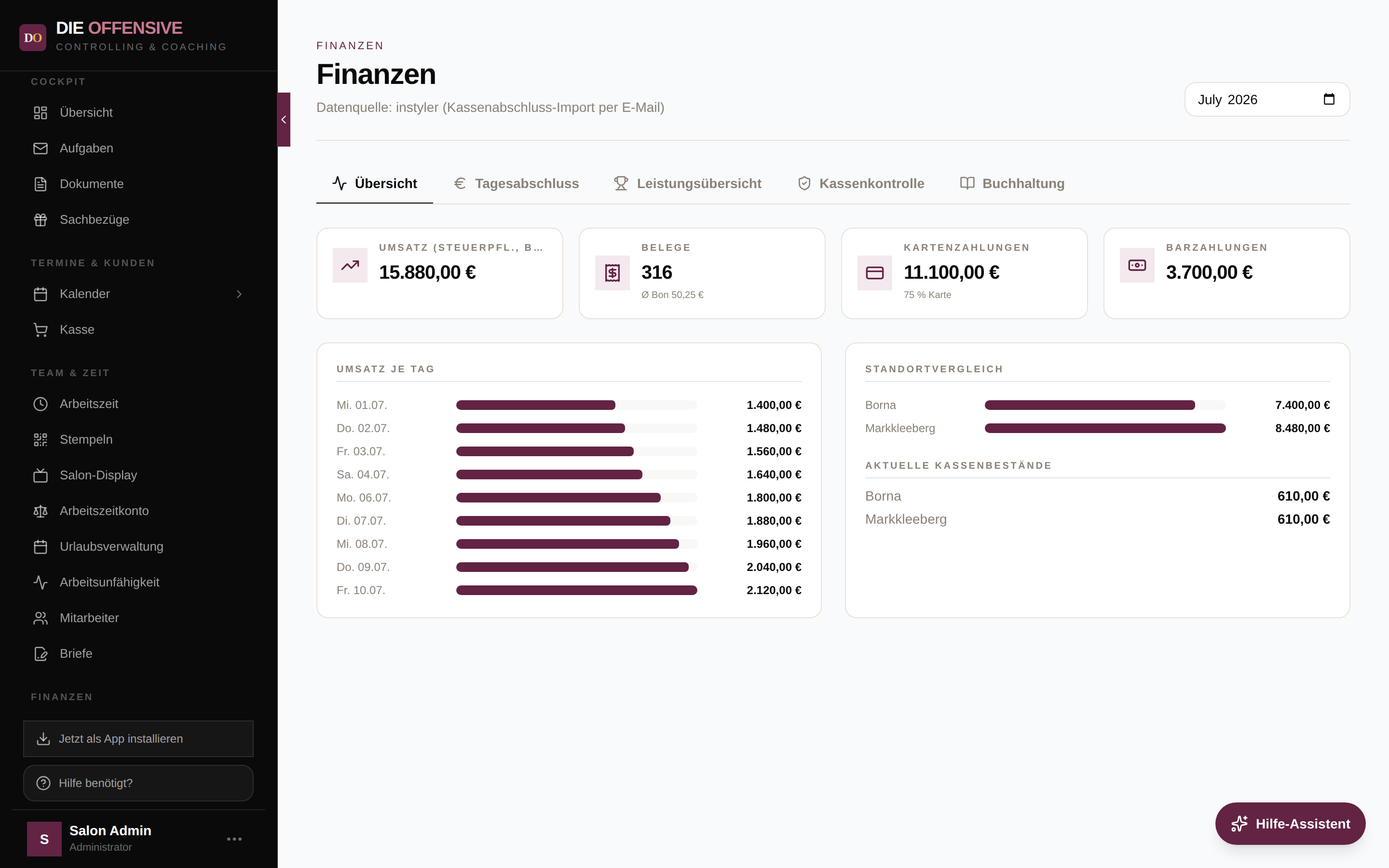Click the Markkleeberg location comparison bar
This screenshot has width=1389, height=868.
pyautogui.click(x=1105, y=428)
